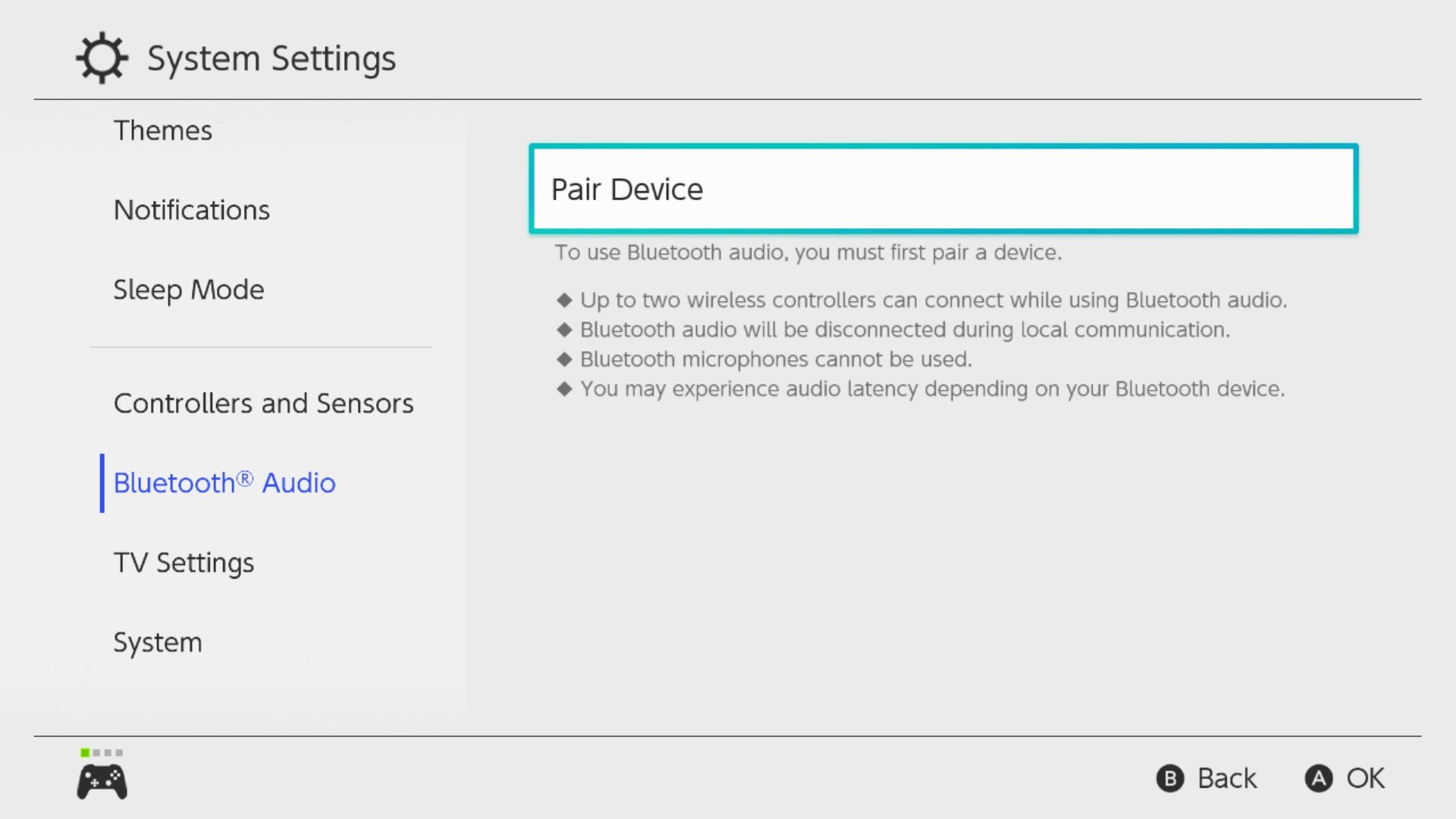Toggle Bluetooth audio connection on

[943, 188]
